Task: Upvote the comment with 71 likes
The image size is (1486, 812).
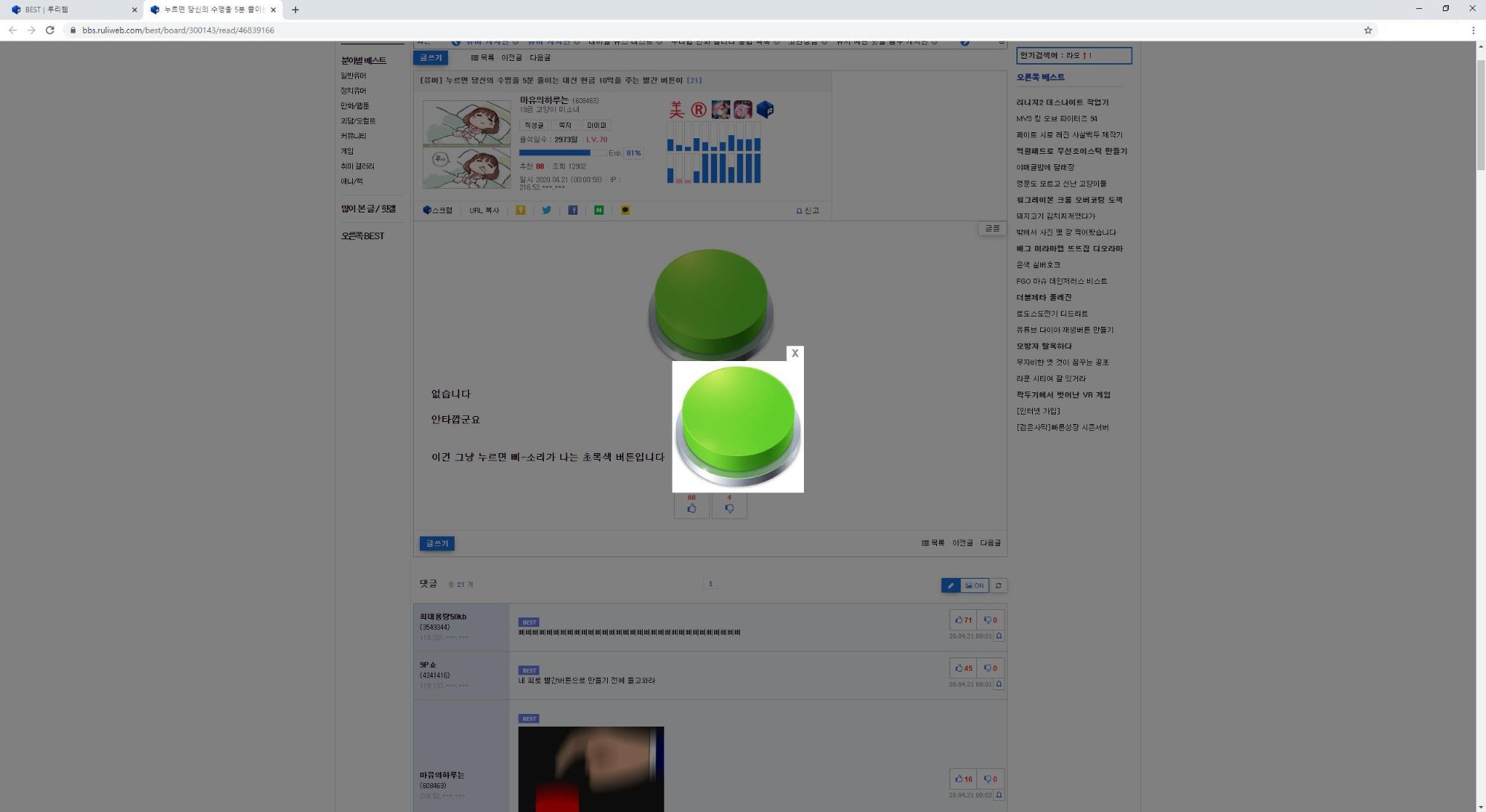Action: 963,620
